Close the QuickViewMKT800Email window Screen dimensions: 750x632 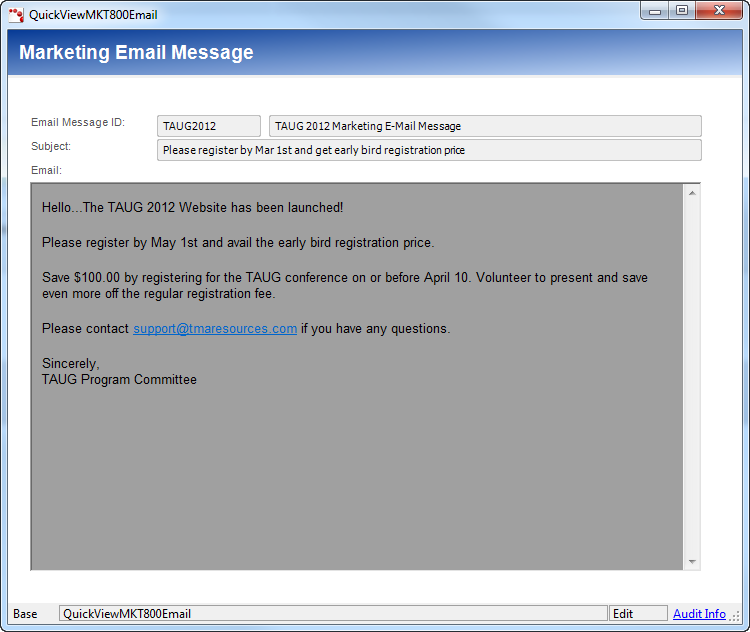pos(719,11)
